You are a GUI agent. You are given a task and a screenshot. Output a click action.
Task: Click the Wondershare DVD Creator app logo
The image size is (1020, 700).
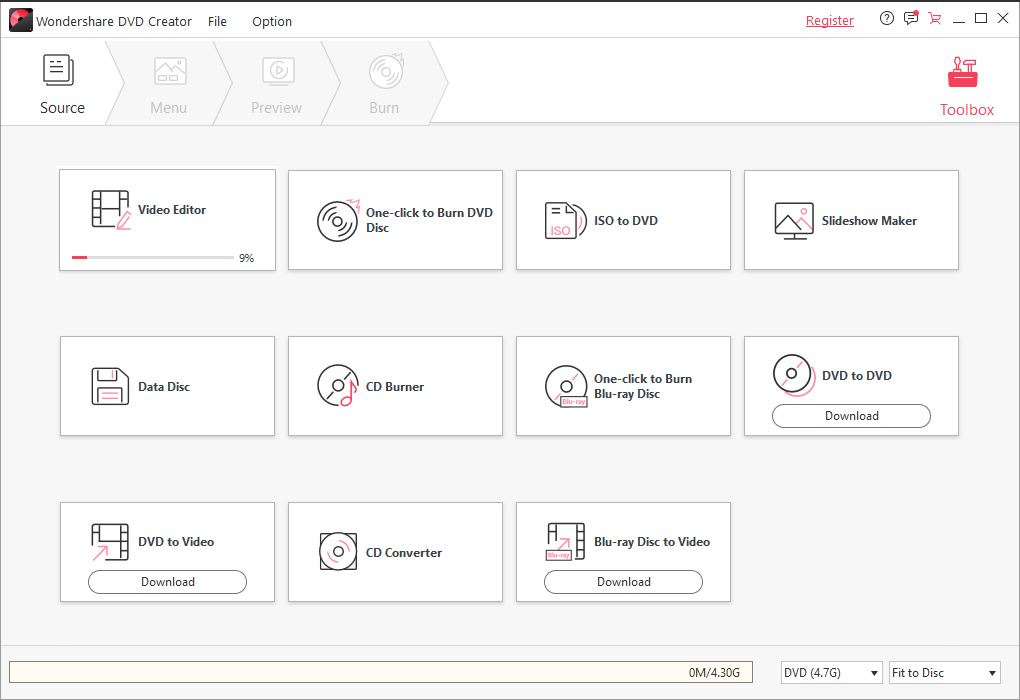(21, 20)
